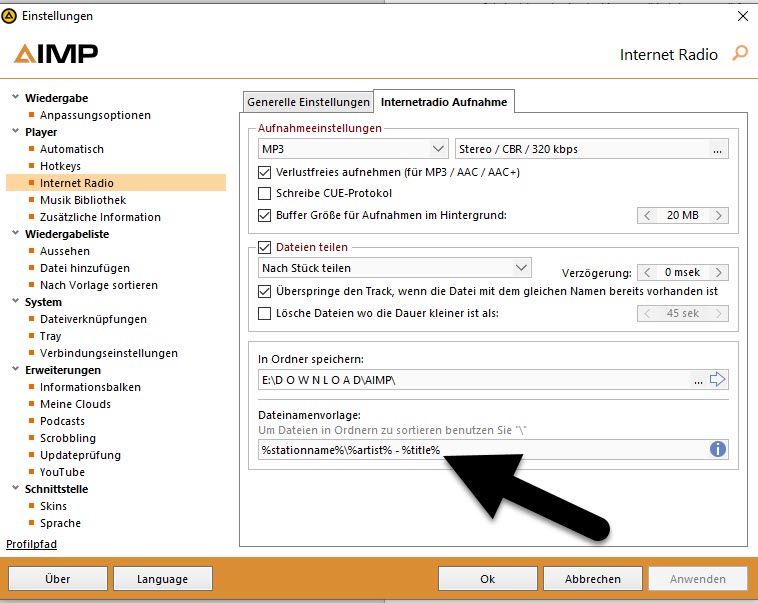Open the Profilpfad link

(31, 544)
